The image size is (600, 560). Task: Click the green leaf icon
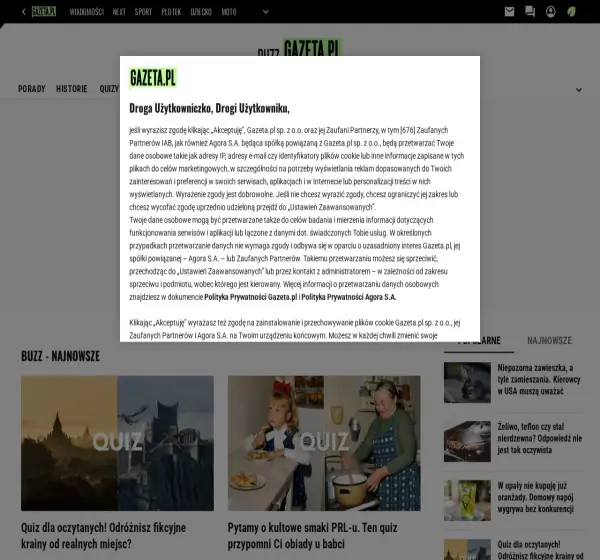(x=571, y=12)
